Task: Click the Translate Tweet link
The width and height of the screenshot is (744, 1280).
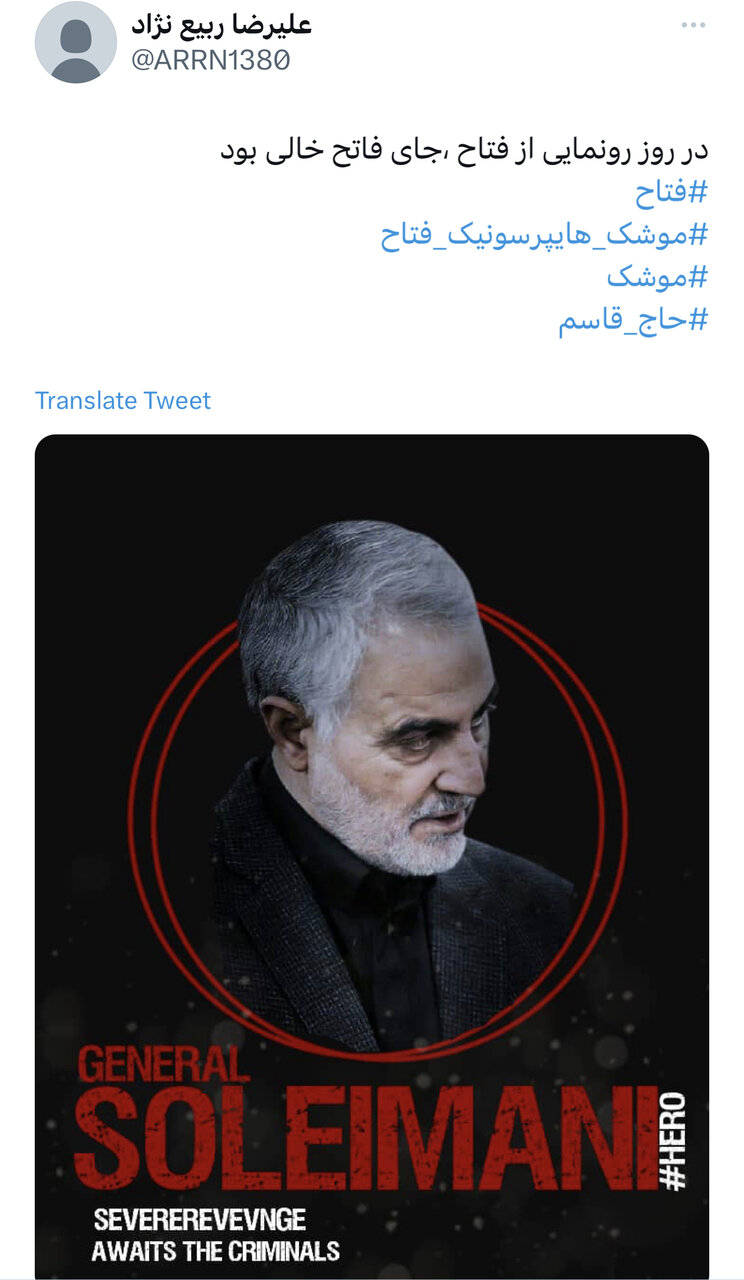Action: (x=123, y=401)
